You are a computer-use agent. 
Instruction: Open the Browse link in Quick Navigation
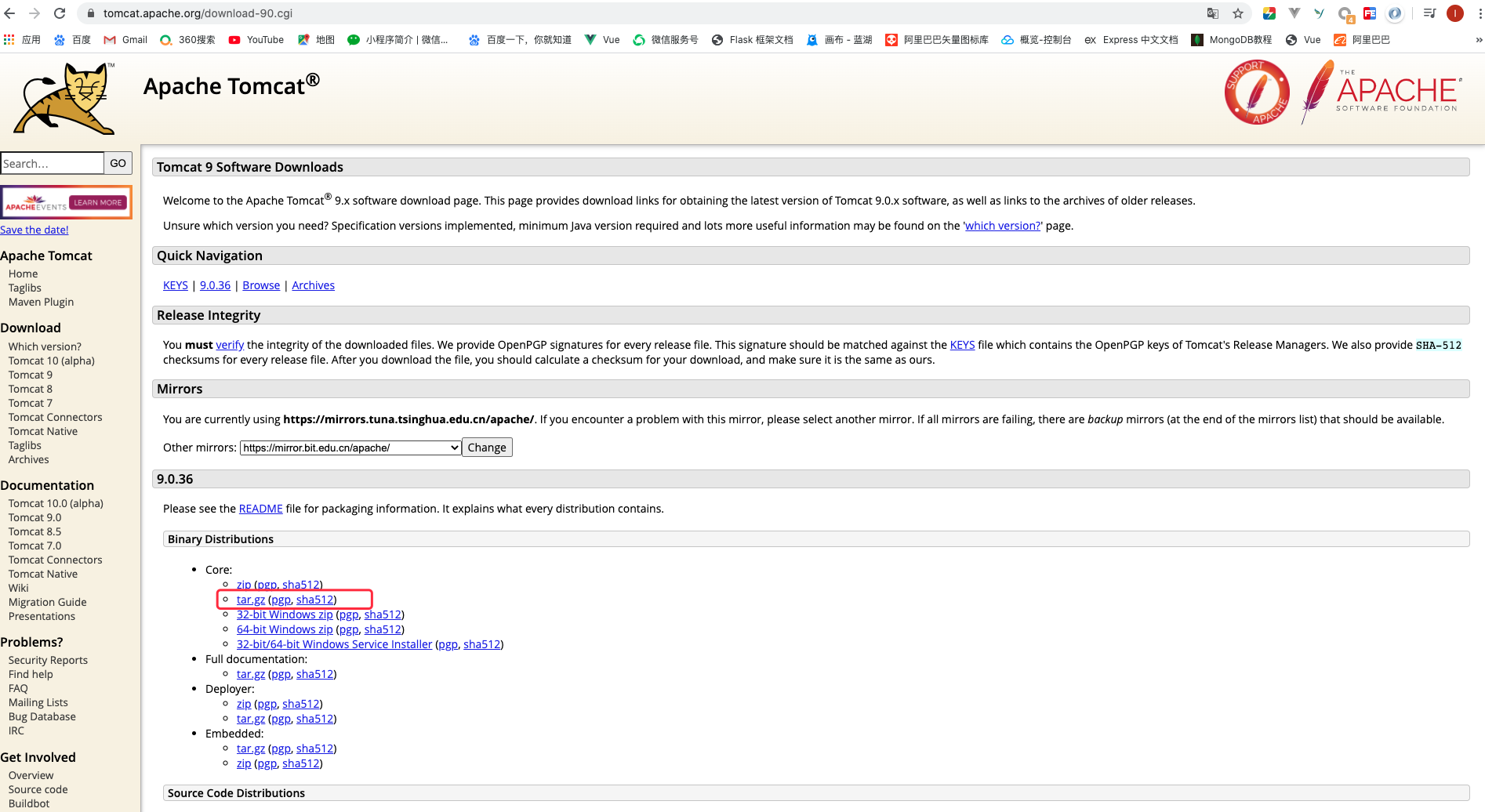(261, 285)
